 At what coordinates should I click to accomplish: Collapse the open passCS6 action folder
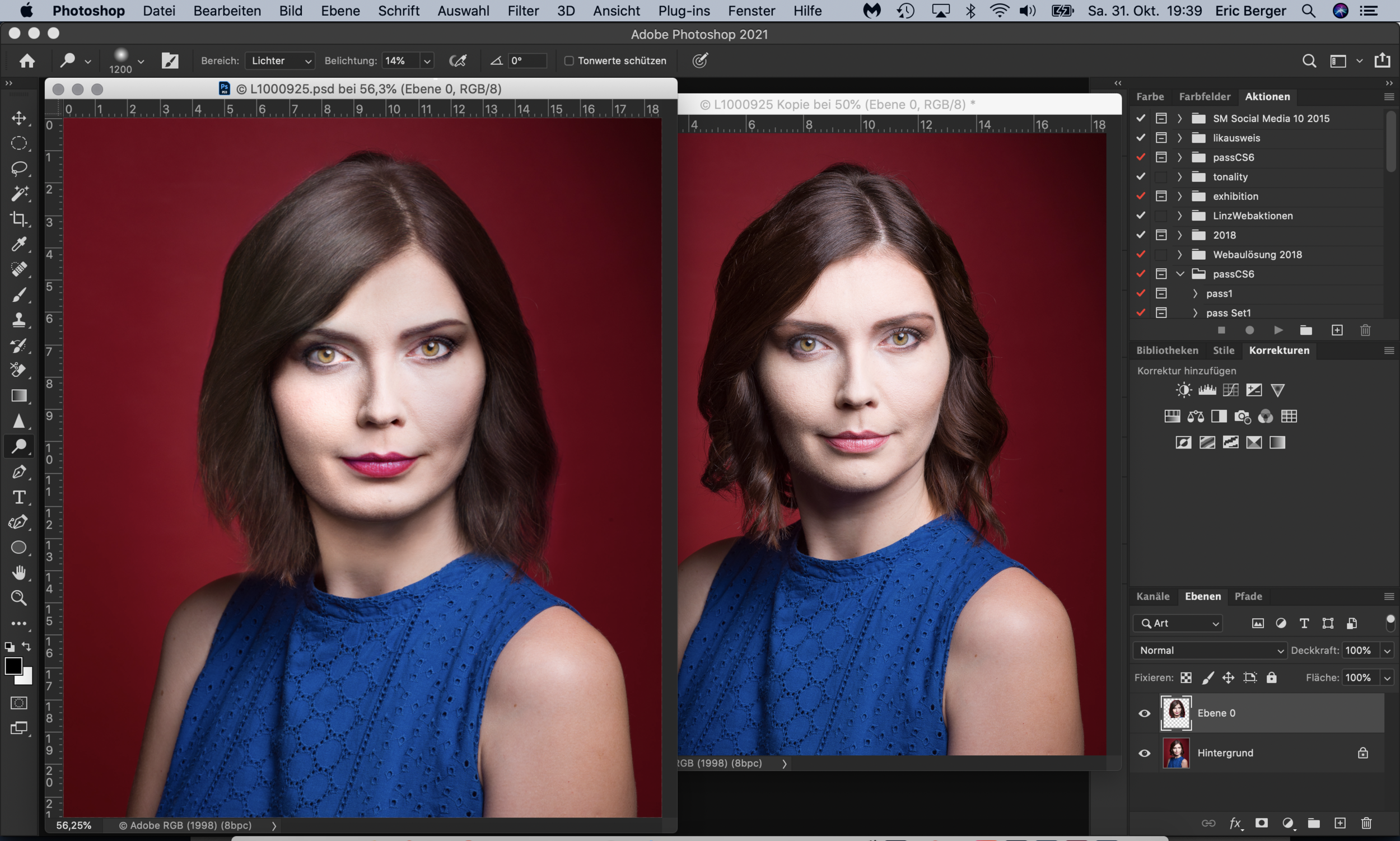(x=1180, y=274)
